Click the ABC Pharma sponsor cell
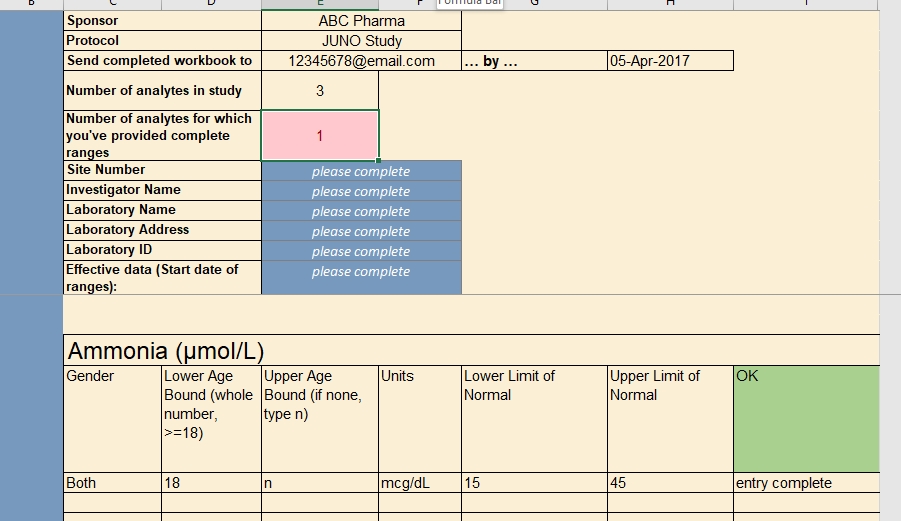Screen dimensions: 901x521 [x=361, y=21]
